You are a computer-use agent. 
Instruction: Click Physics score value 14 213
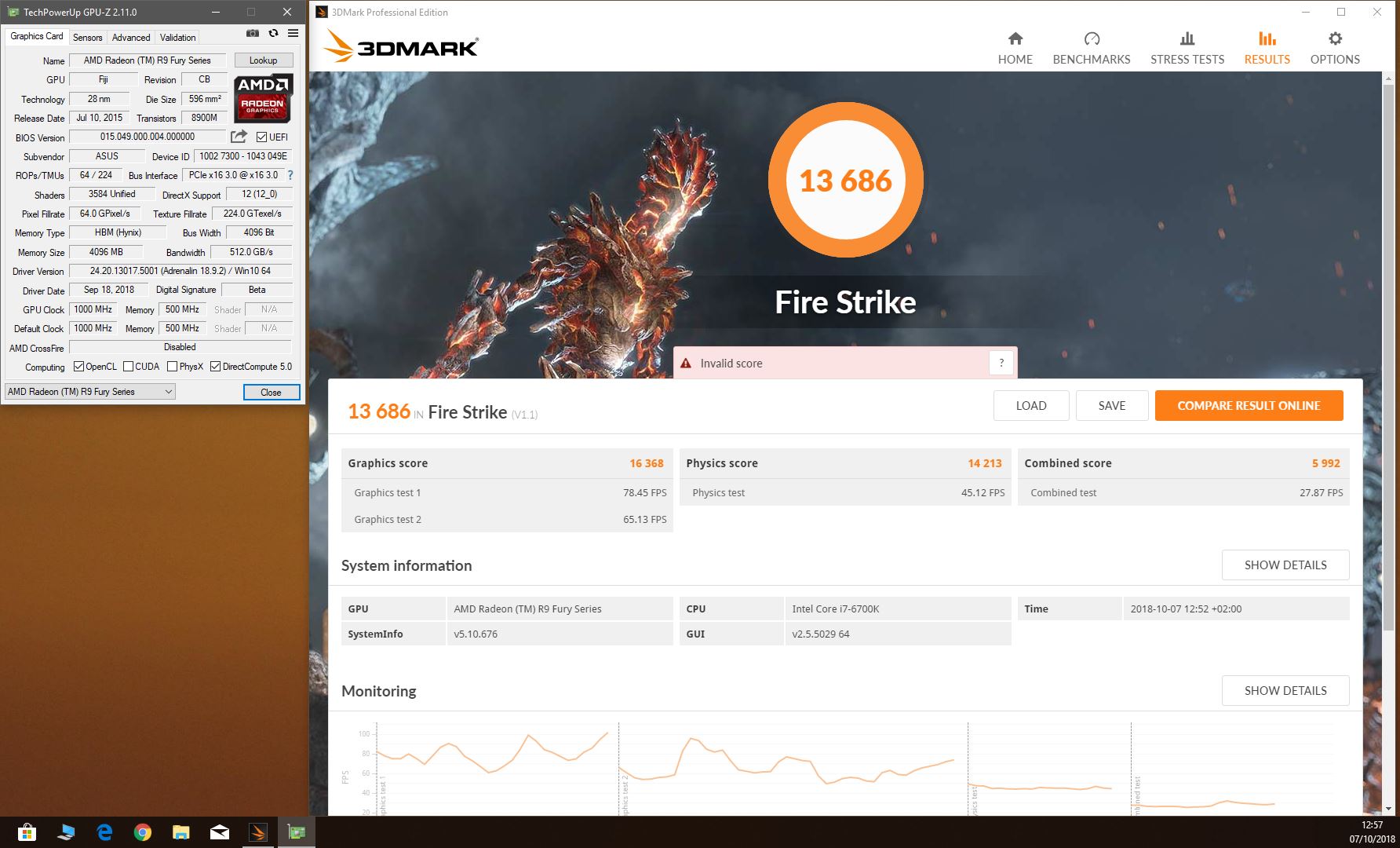pyautogui.click(x=984, y=463)
